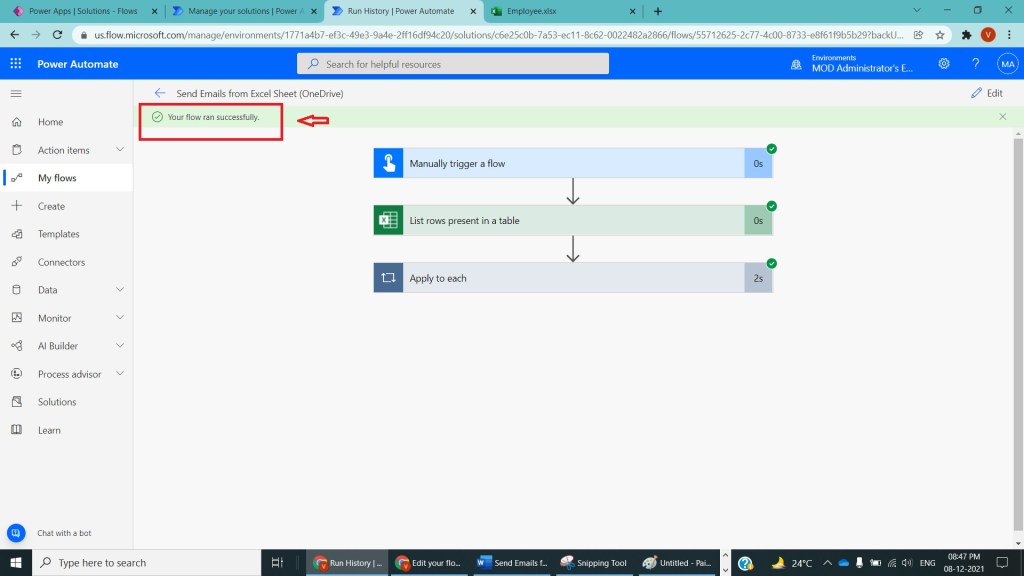Click the MA account avatar

(x=1007, y=64)
